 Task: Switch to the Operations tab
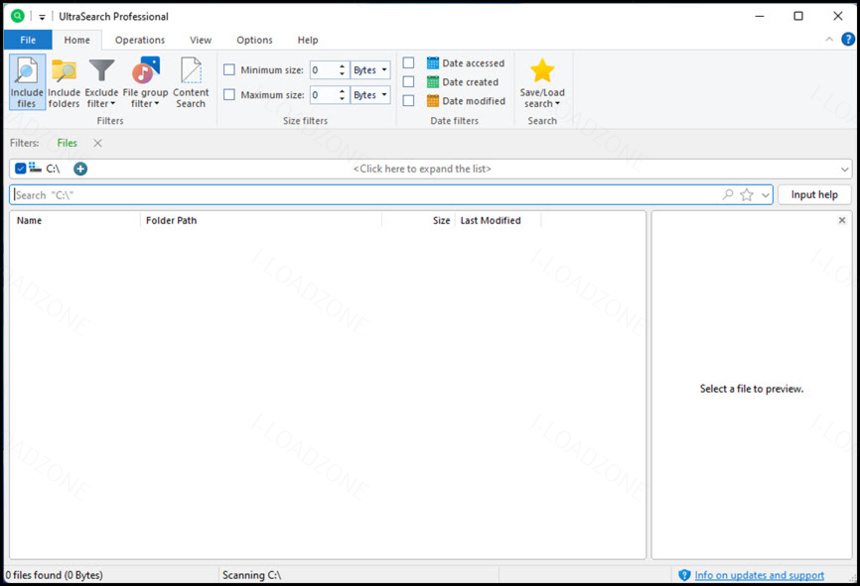[140, 40]
